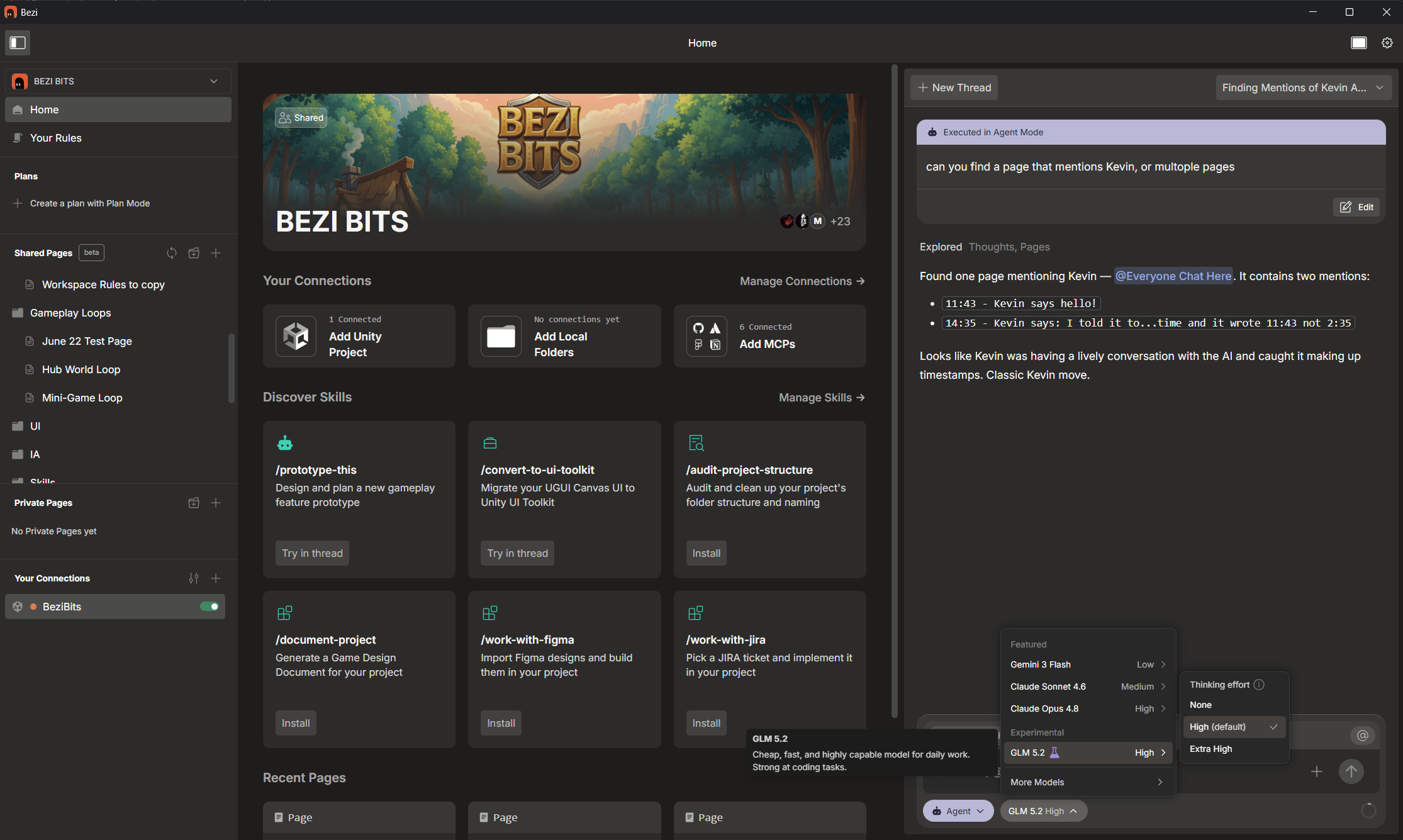1403x840 pixels.
Task: Open Mini-Game Loop page
Action: tap(82, 398)
